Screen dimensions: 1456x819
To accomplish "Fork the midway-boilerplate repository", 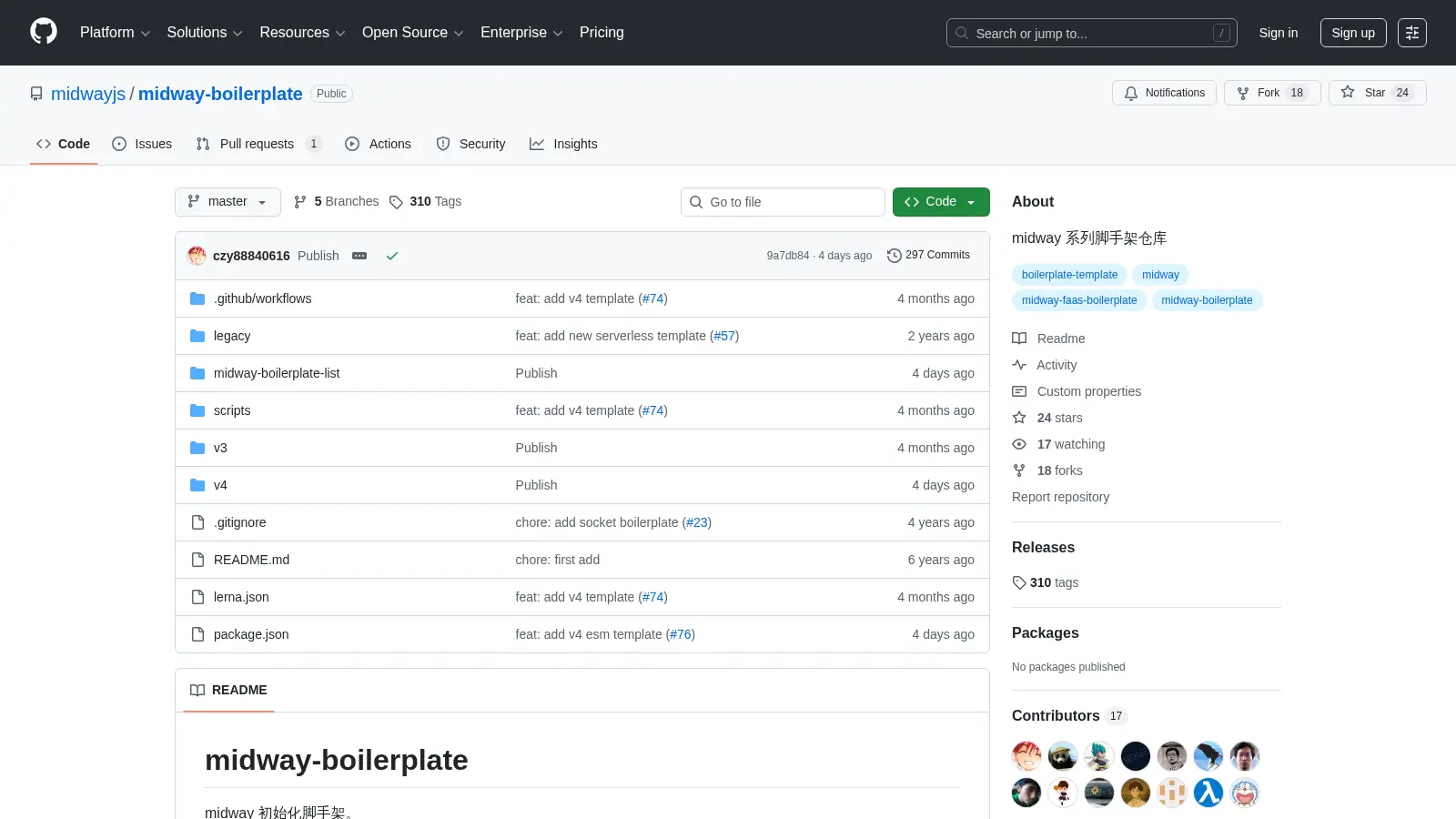I will point(1272,93).
